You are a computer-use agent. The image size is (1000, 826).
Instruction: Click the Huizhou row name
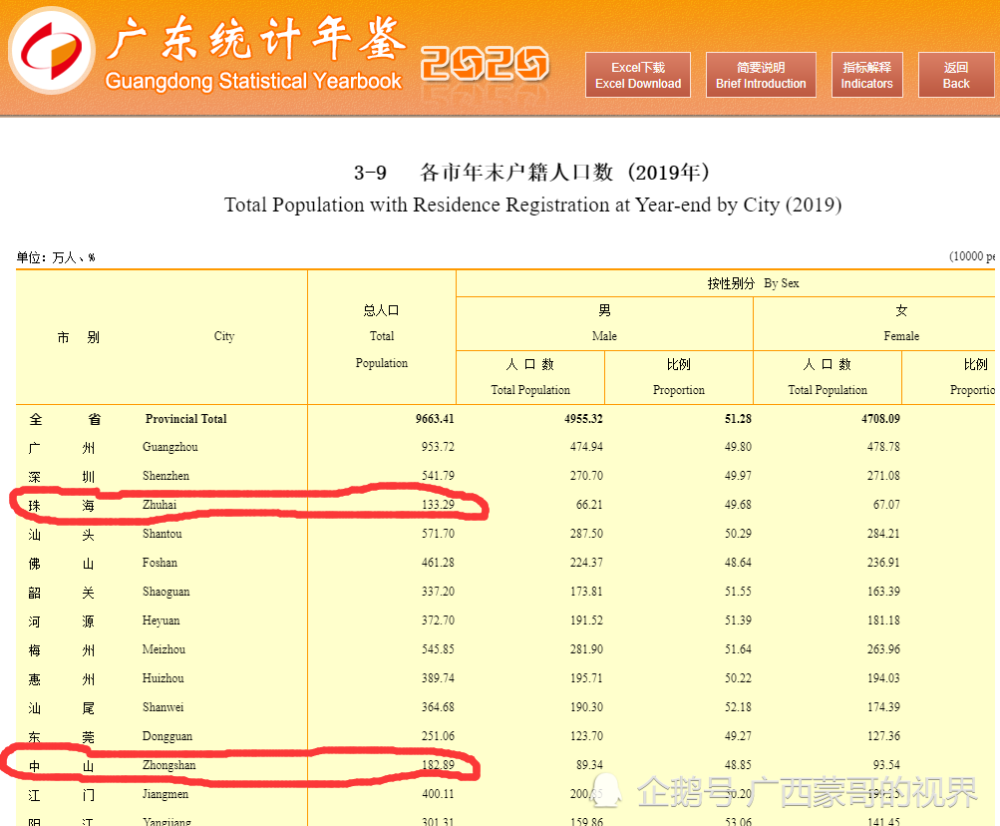tap(163, 678)
